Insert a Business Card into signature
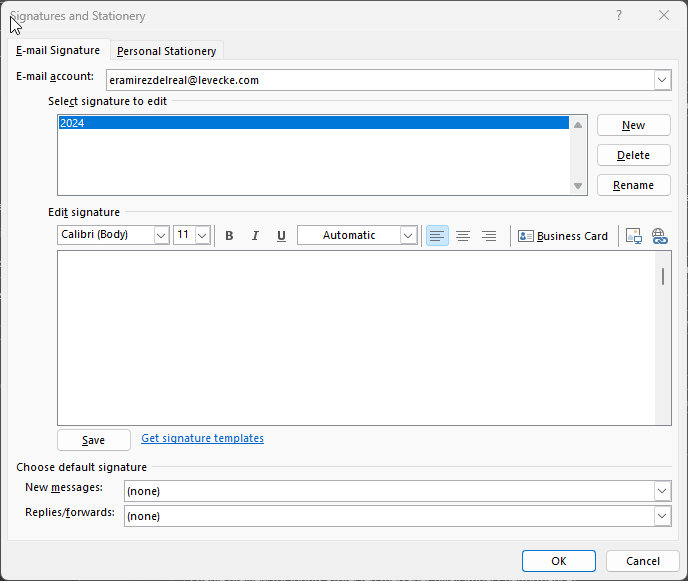 (563, 236)
